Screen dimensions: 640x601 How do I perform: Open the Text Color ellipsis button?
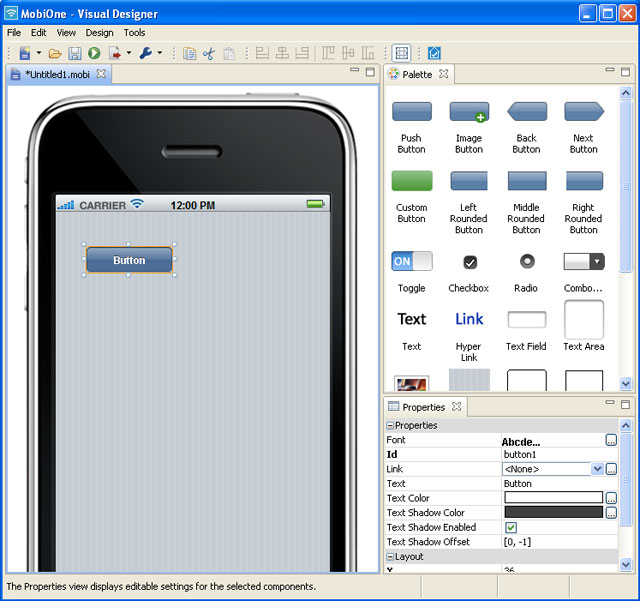pos(611,498)
